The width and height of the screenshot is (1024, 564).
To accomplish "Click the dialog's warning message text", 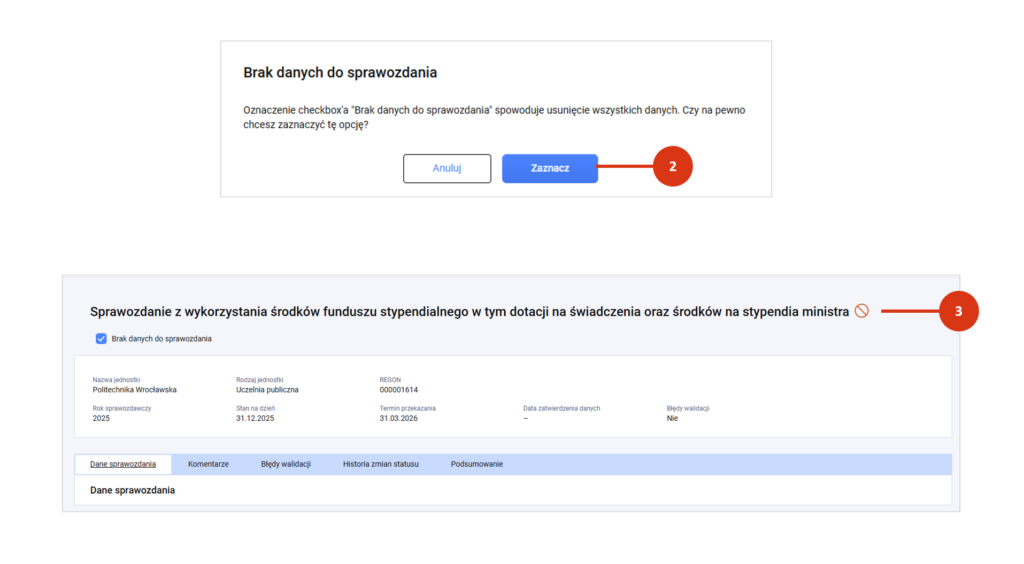I will pyautogui.click(x=494, y=117).
